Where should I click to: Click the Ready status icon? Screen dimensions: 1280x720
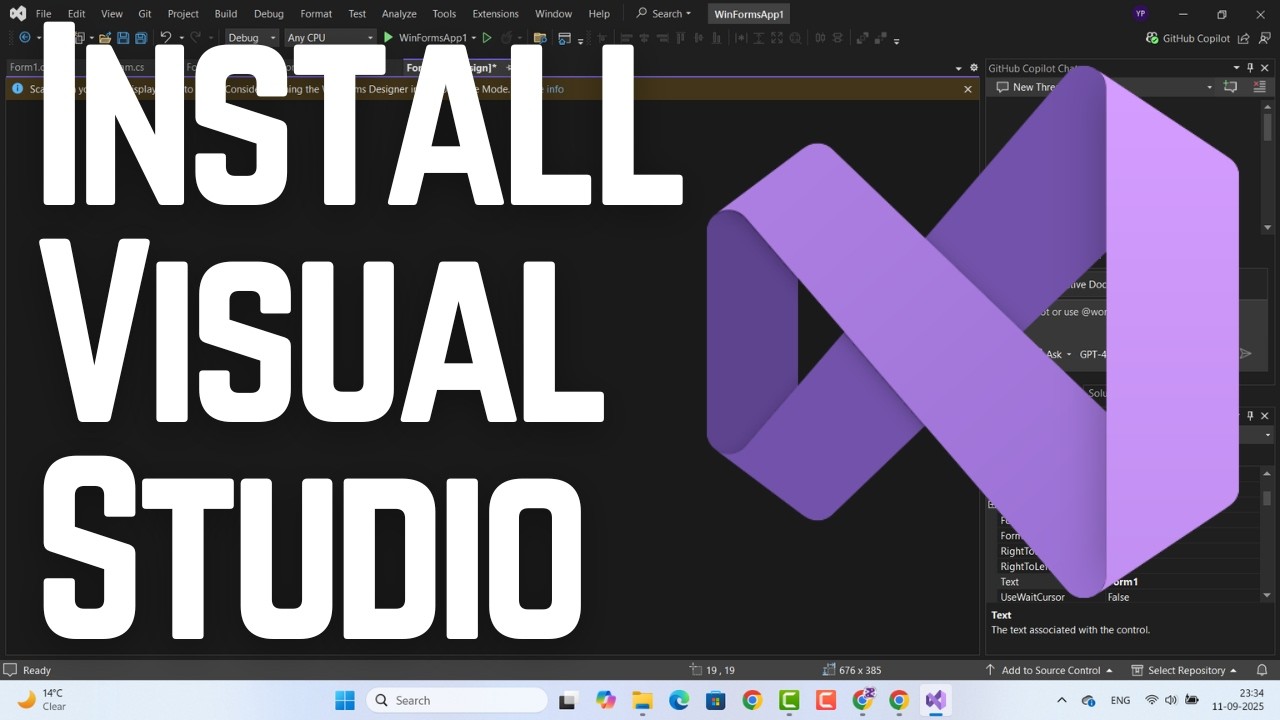pyautogui.click(x=10, y=670)
